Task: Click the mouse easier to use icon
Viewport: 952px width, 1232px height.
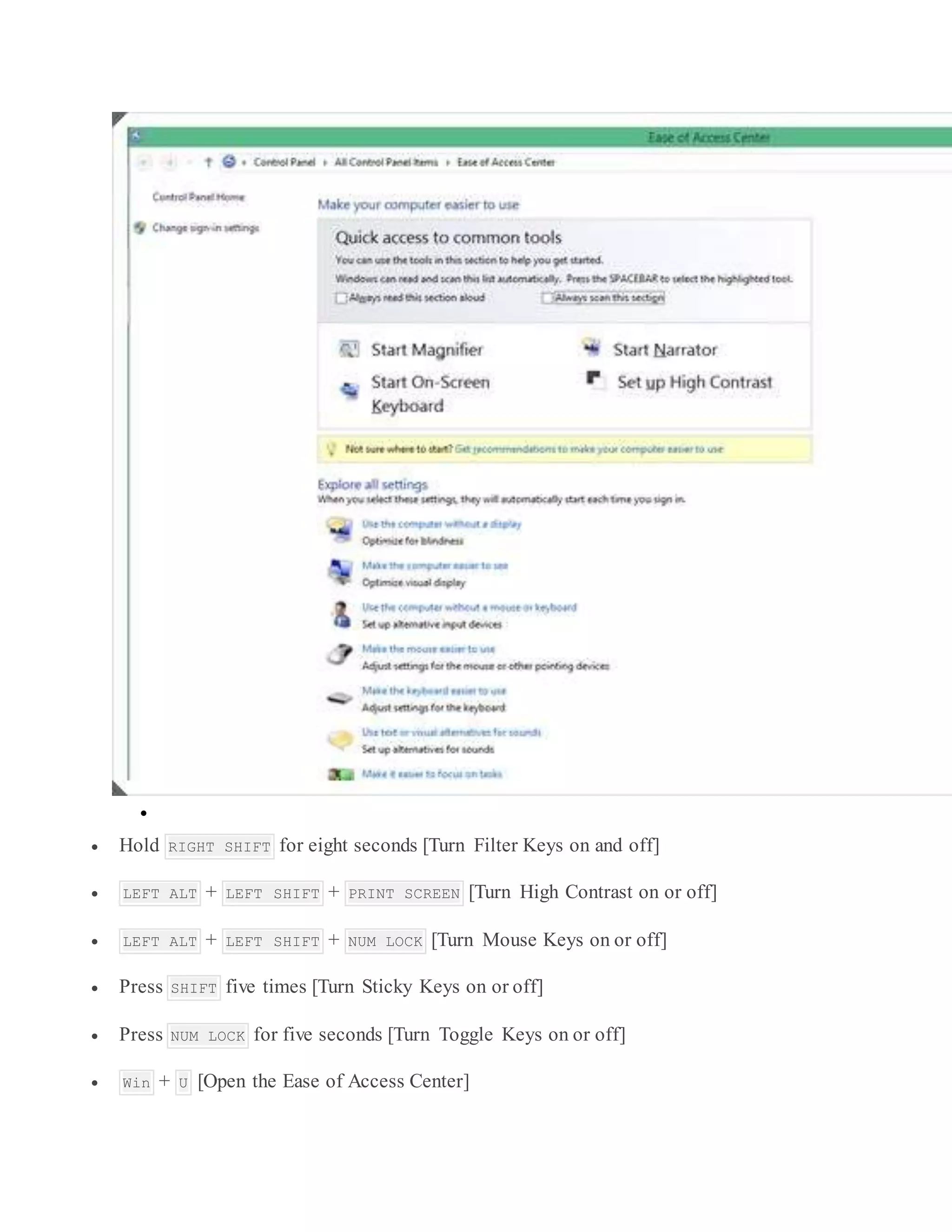Action: [x=339, y=656]
